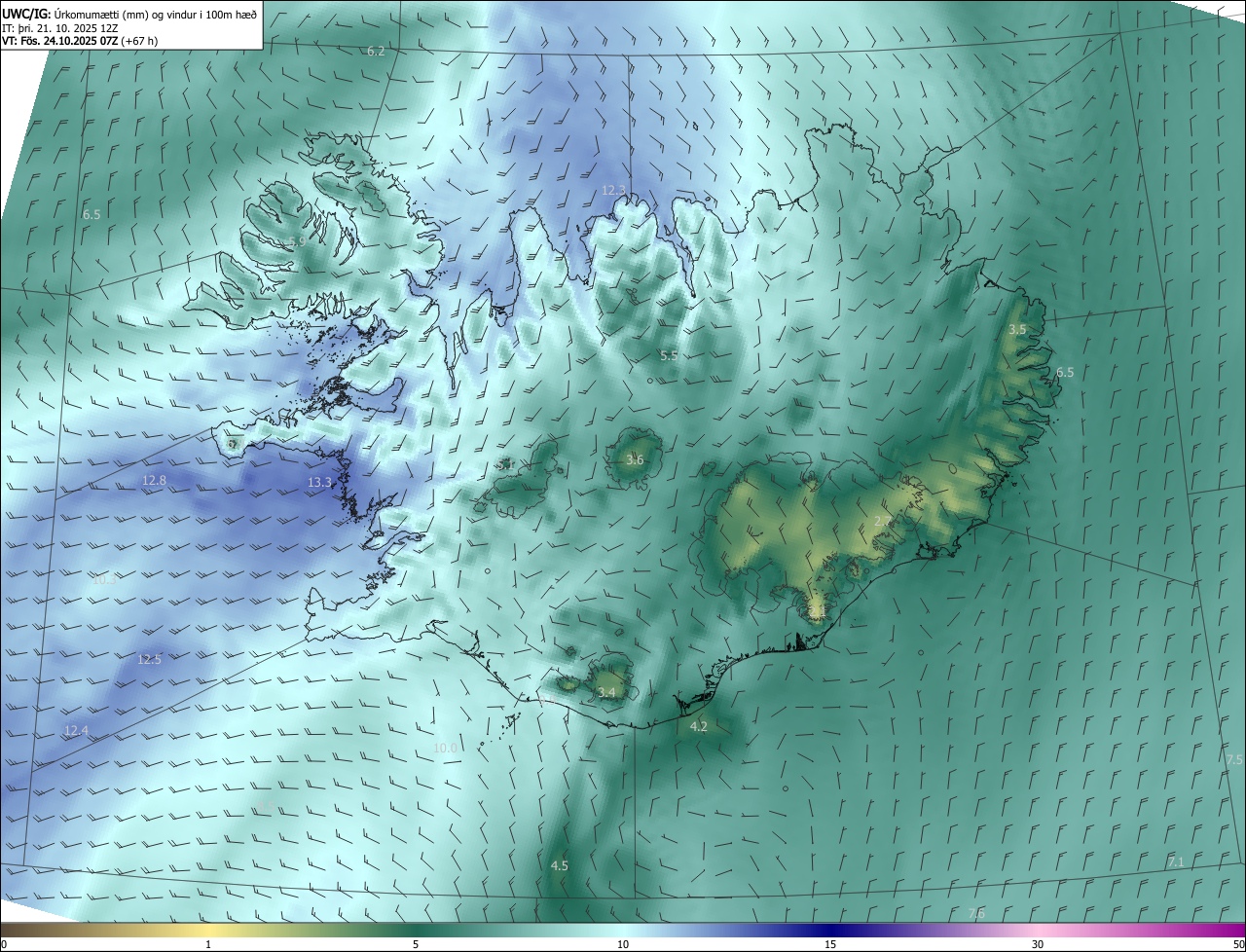Click the 12.4 value label

pyautogui.click(x=76, y=730)
